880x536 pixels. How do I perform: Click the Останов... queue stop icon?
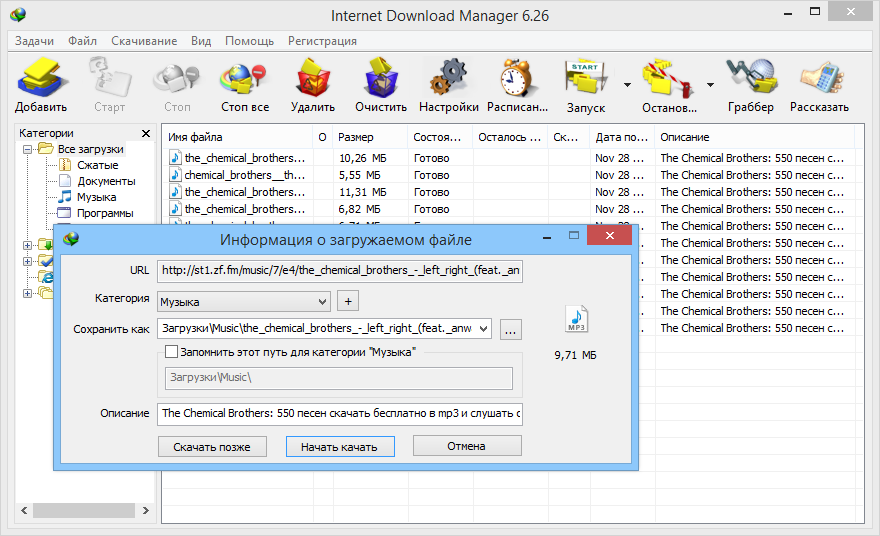tap(668, 77)
